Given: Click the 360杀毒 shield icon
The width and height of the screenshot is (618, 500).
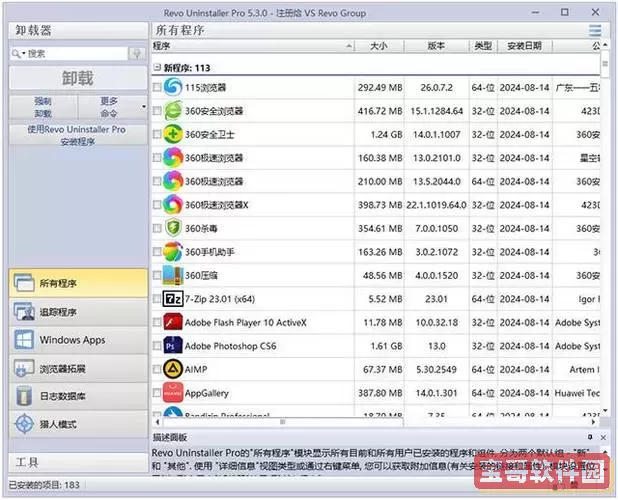Looking at the screenshot, I should 173,228.
